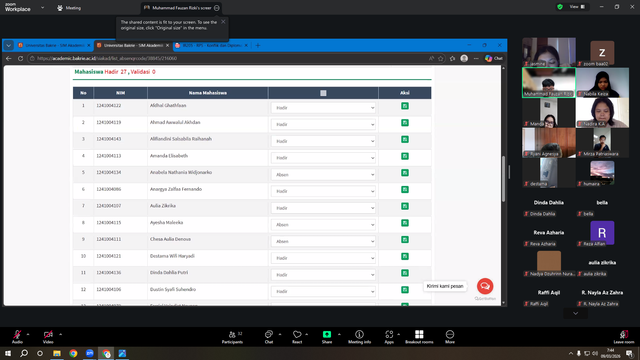Switch to the RPS browser tab
The width and height of the screenshot is (640, 360).
[x=211, y=45]
